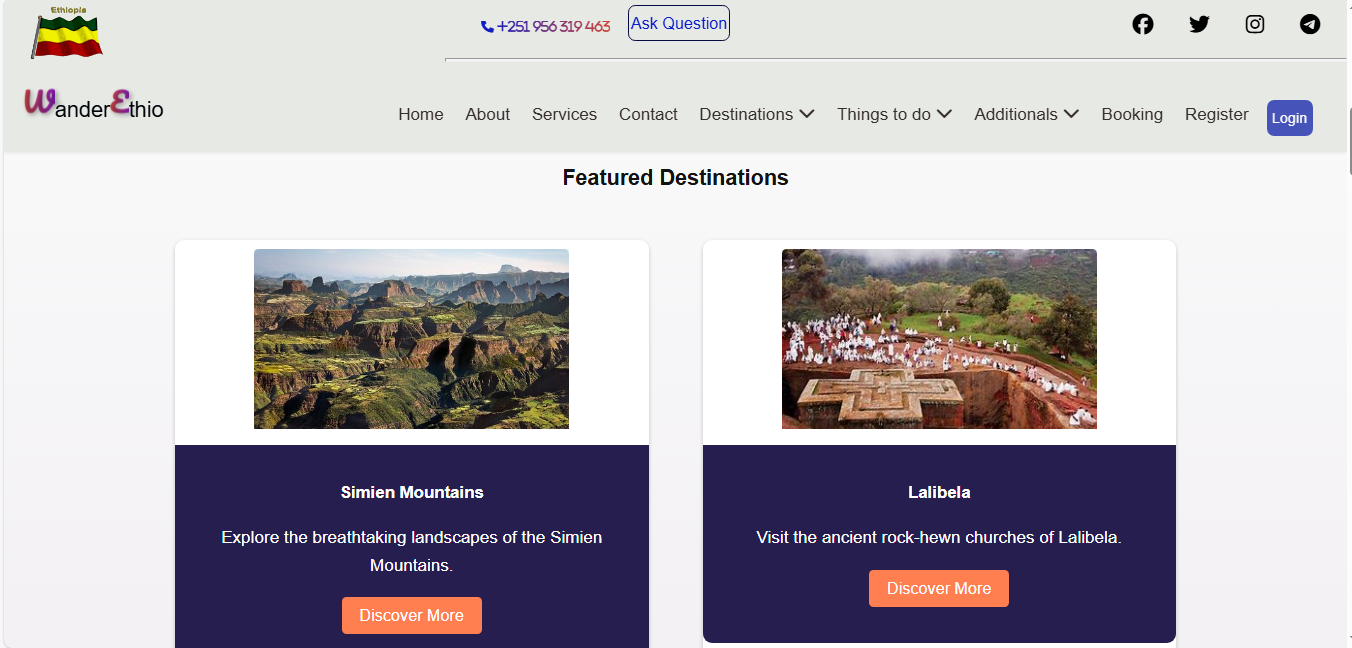Open the Instagram social icon
1352x648 pixels.
1255,23
